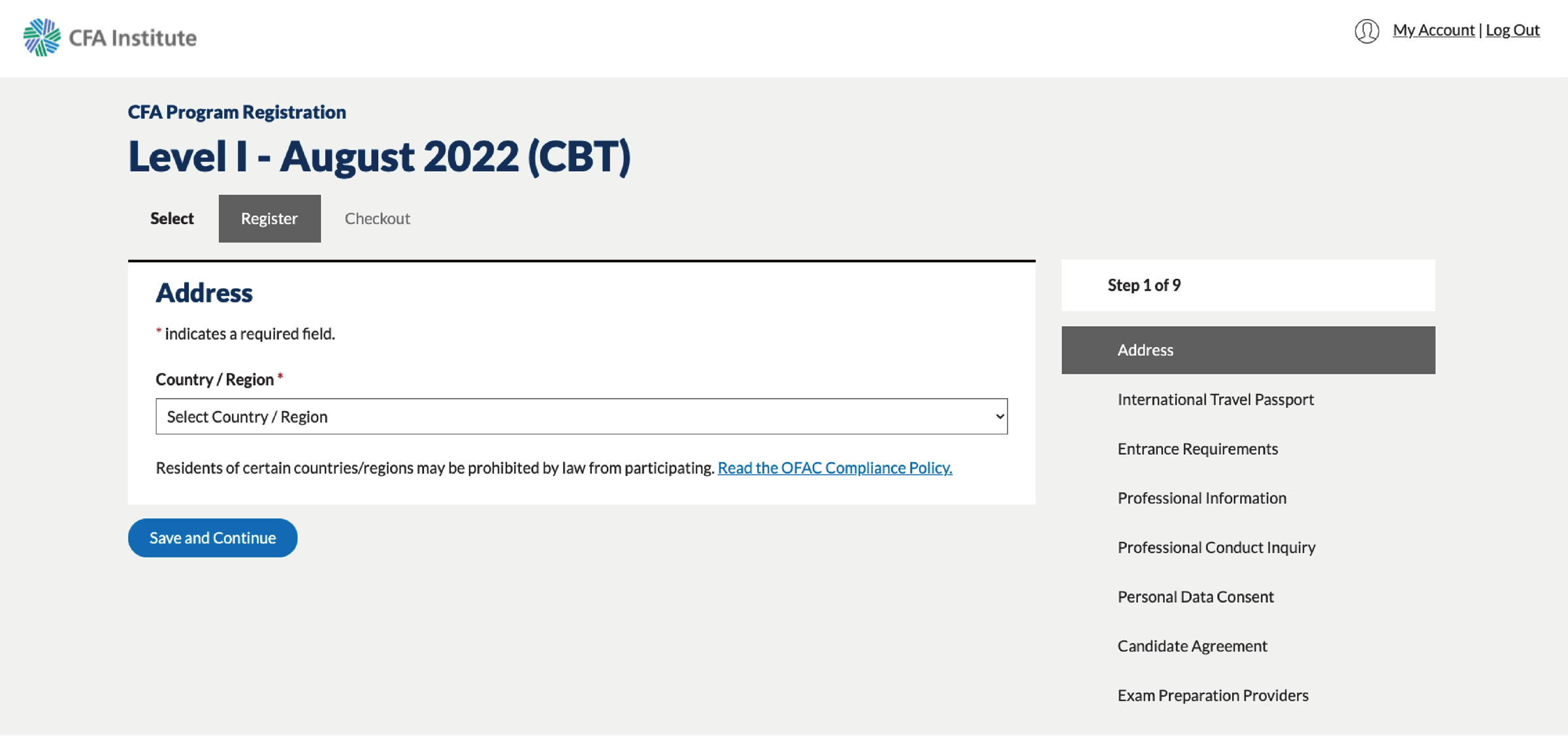Select Professional Conduct Inquiry step
The height and width of the screenshot is (736, 1568).
pyautogui.click(x=1216, y=548)
